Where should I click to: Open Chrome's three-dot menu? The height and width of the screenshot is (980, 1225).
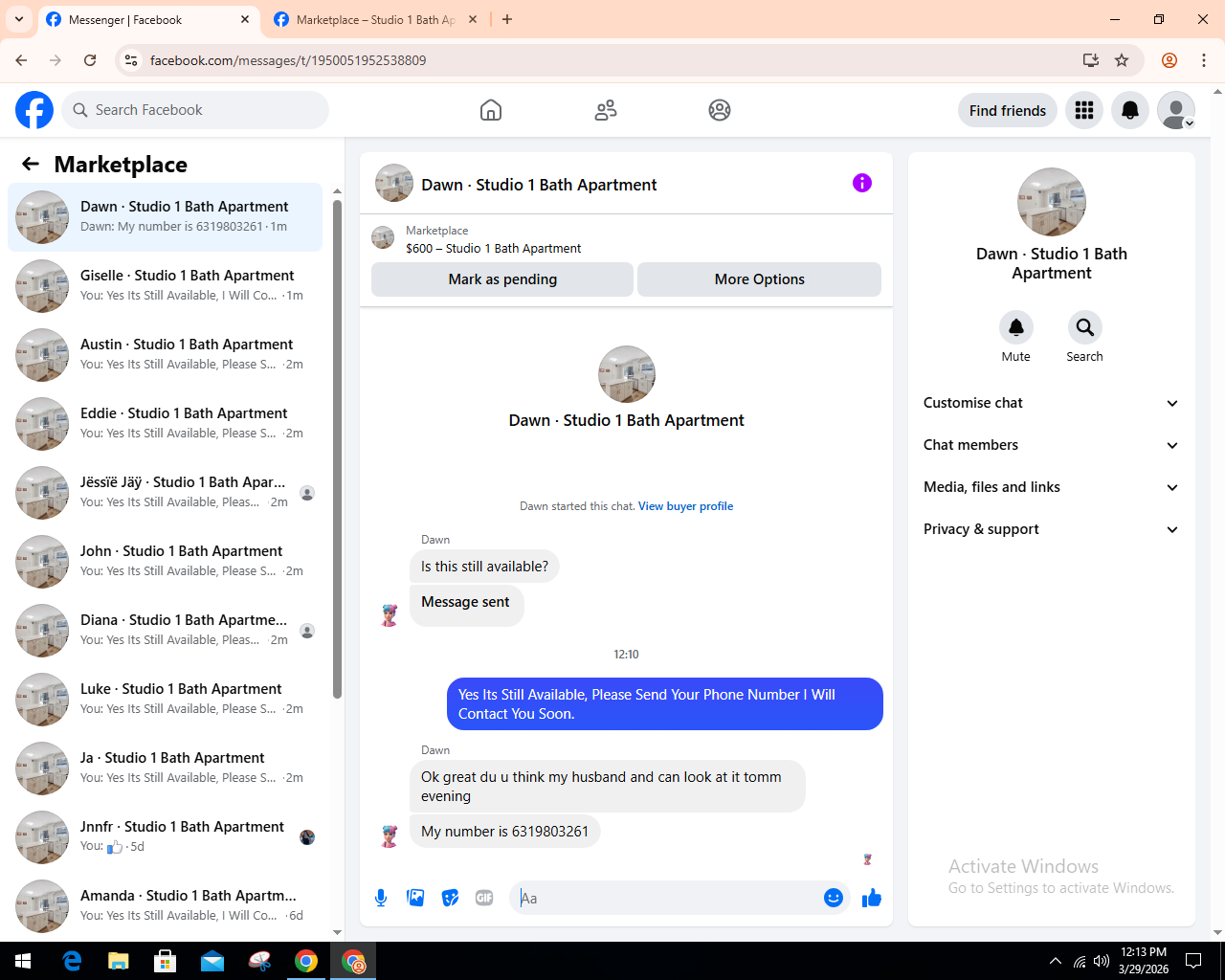pos(1204,60)
